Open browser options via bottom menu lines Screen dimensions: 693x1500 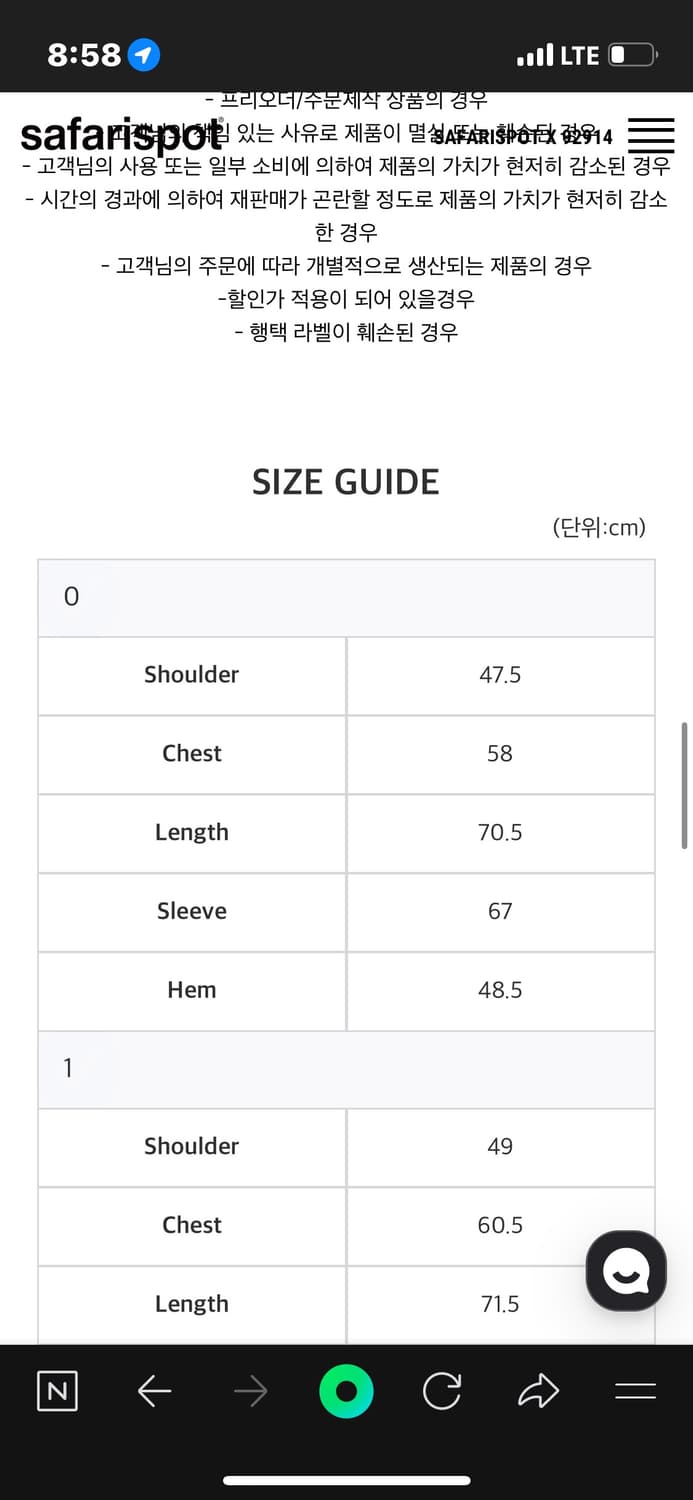tap(634, 1390)
